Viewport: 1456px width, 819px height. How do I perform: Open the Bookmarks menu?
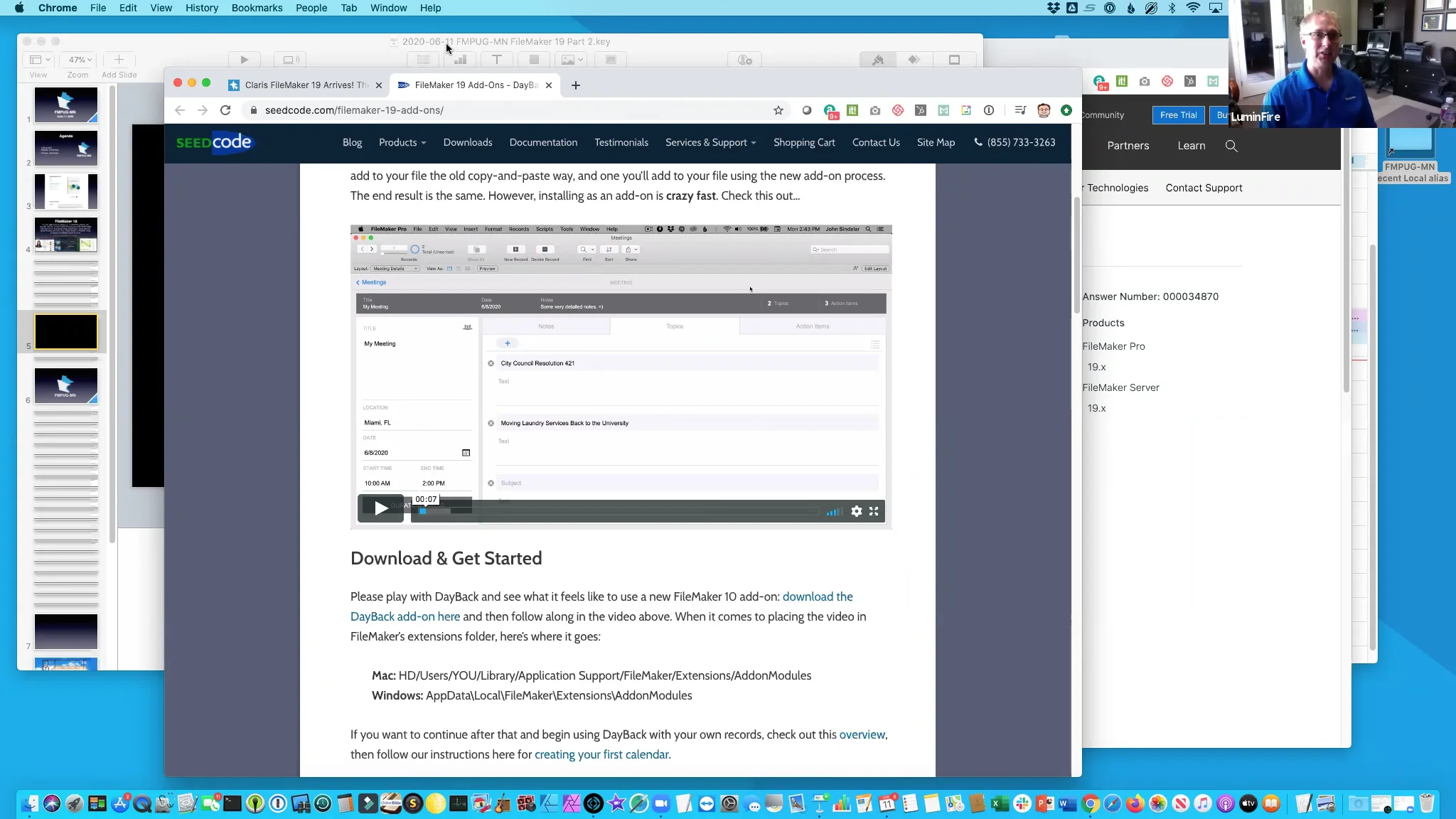click(257, 8)
